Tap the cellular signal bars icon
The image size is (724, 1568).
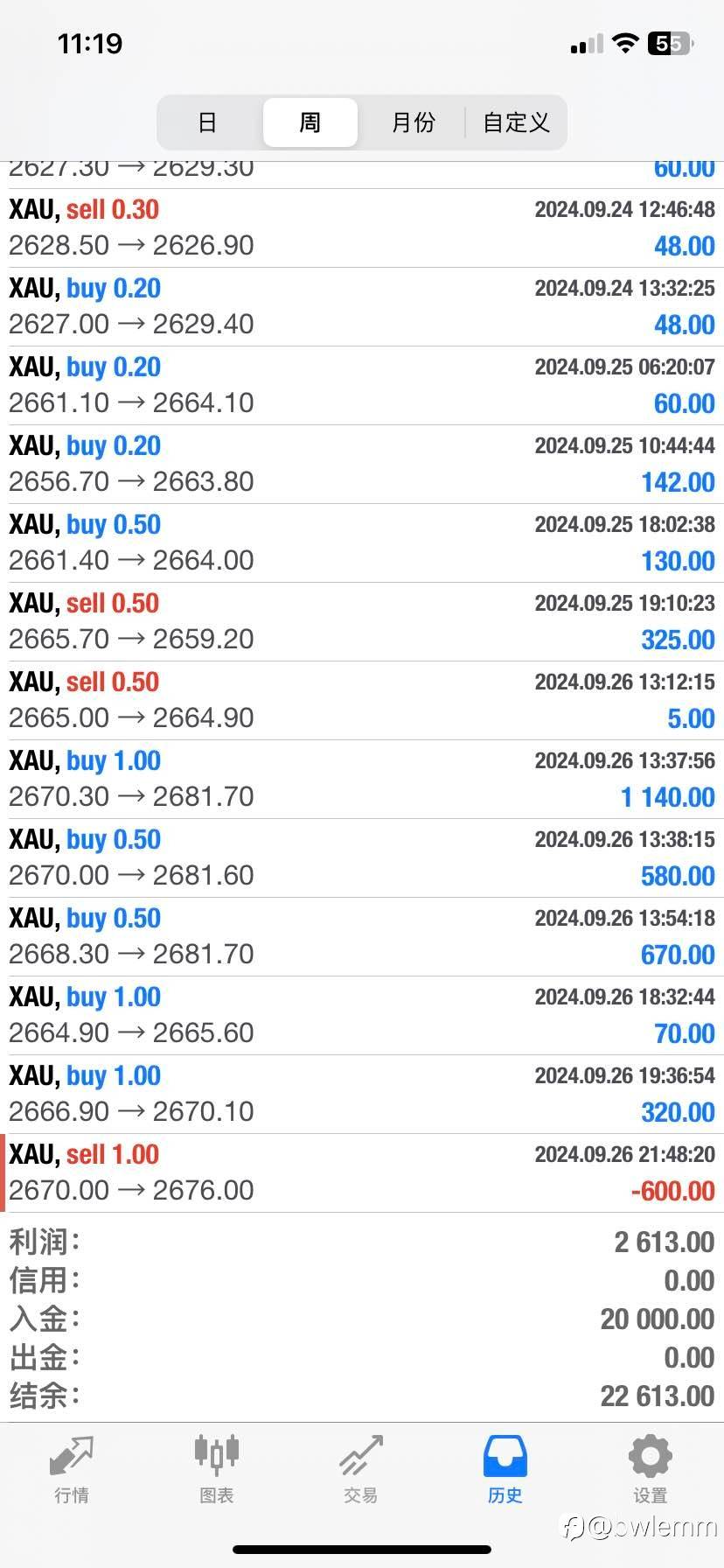click(x=586, y=44)
